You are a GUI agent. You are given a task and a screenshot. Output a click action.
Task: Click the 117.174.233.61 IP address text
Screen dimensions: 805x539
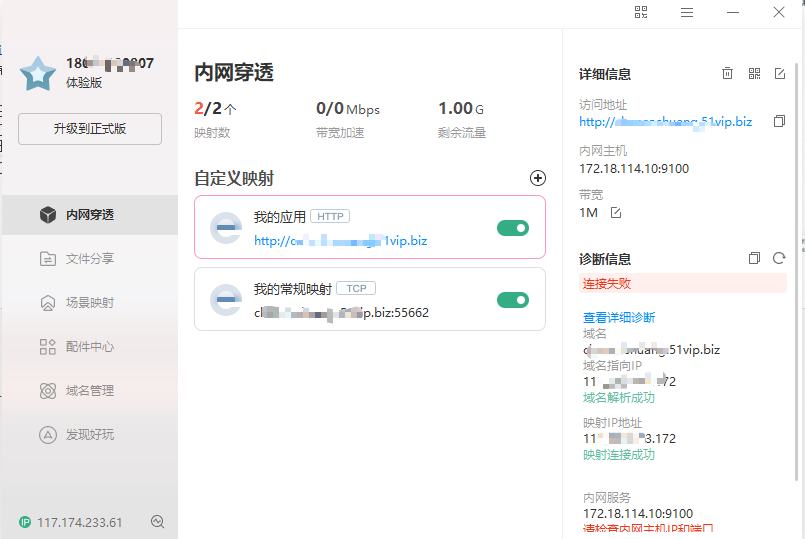(x=80, y=523)
